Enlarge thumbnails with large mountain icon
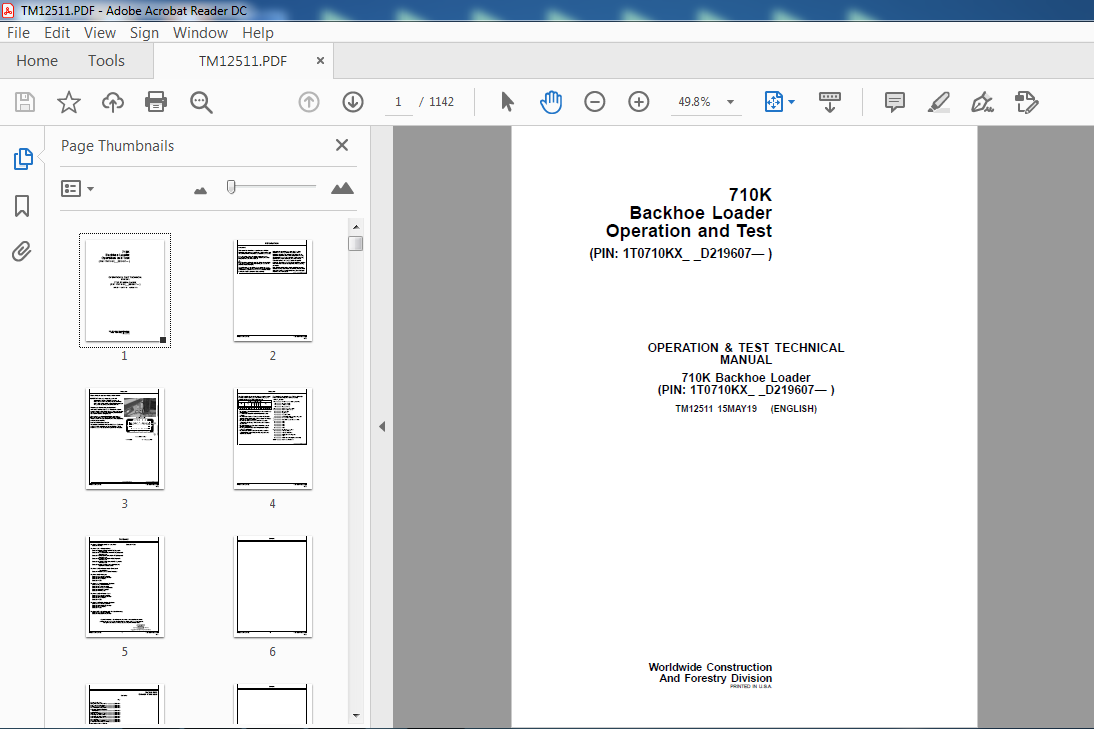The image size is (1094, 729). click(342, 188)
